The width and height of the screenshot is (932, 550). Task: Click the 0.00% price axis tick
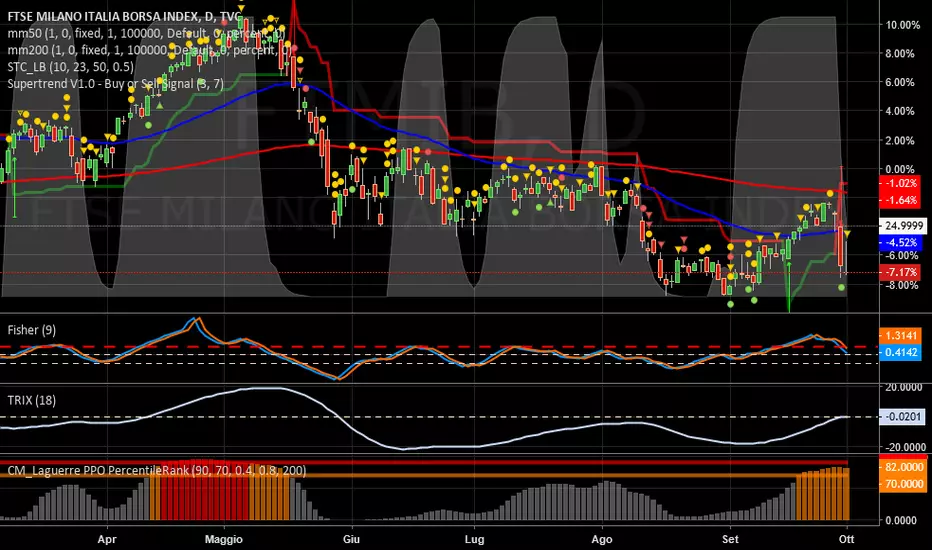(x=900, y=169)
